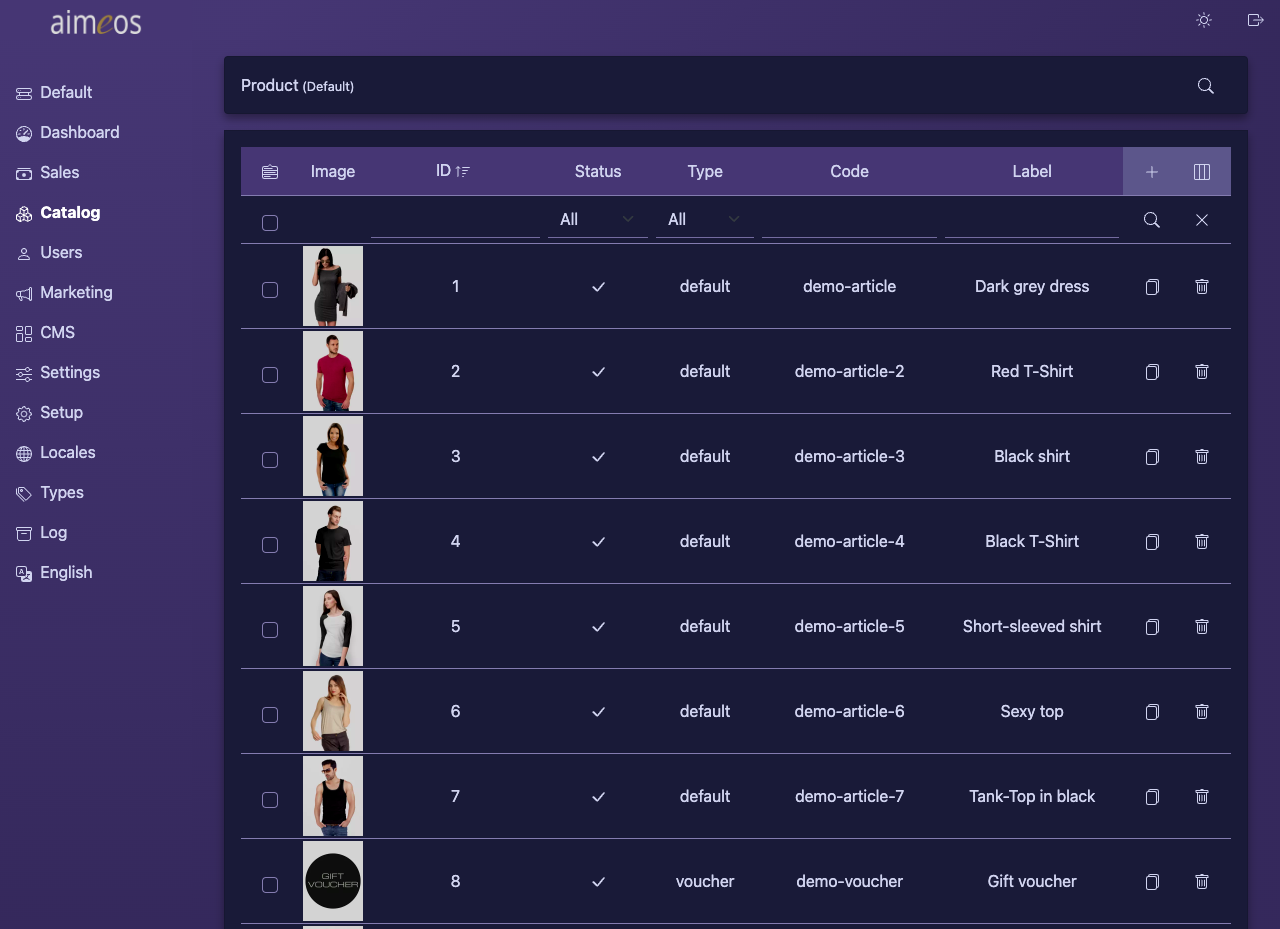Viewport: 1280px width, 929px height.
Task: Open the Type filter dropdown
Action: click(x=705, y=219)
